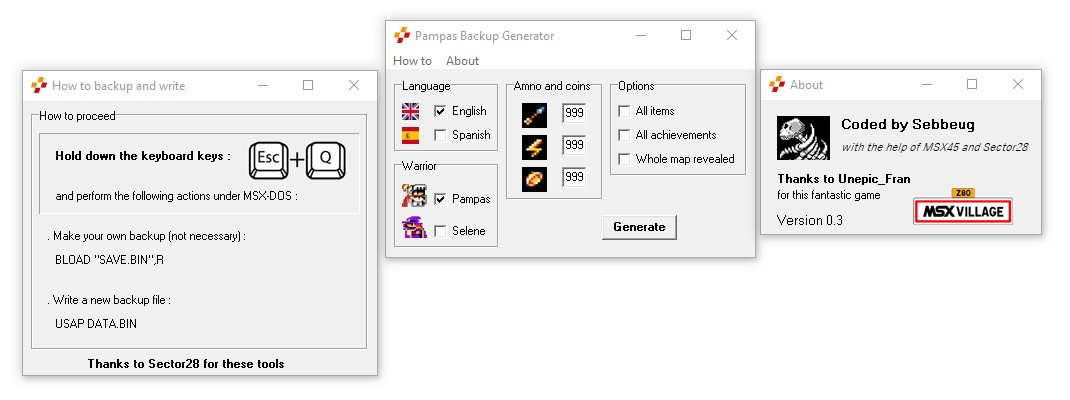The height and width of the screenshot is (400, 1070).
Task: Minimize the About window
Action: coord(927,85)
